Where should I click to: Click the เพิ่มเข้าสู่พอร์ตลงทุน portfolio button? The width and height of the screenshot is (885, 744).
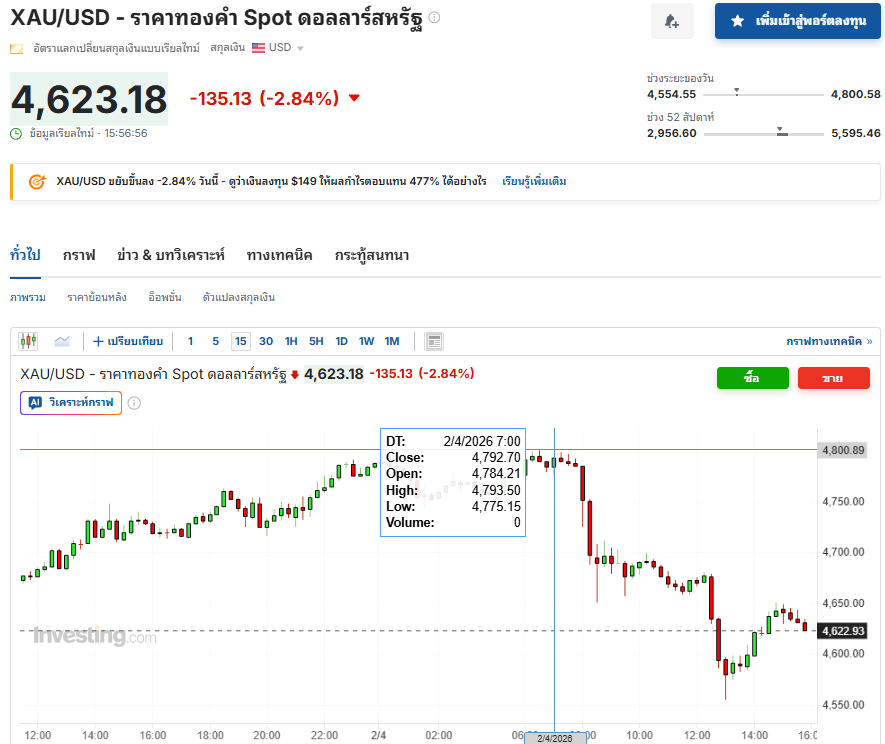(x=797, y=21)
